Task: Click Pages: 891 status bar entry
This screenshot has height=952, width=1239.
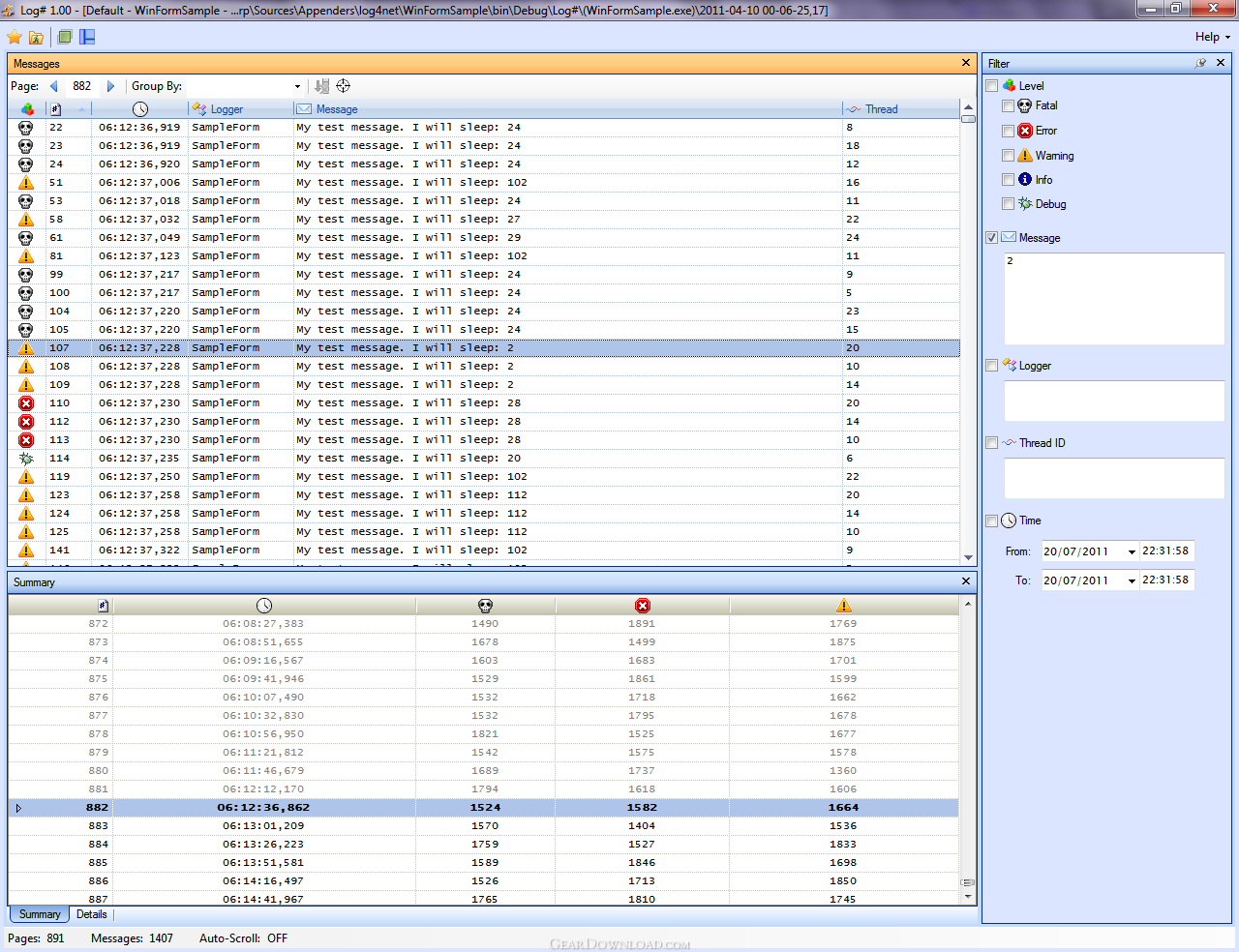Action: click(x=36, y=938)
